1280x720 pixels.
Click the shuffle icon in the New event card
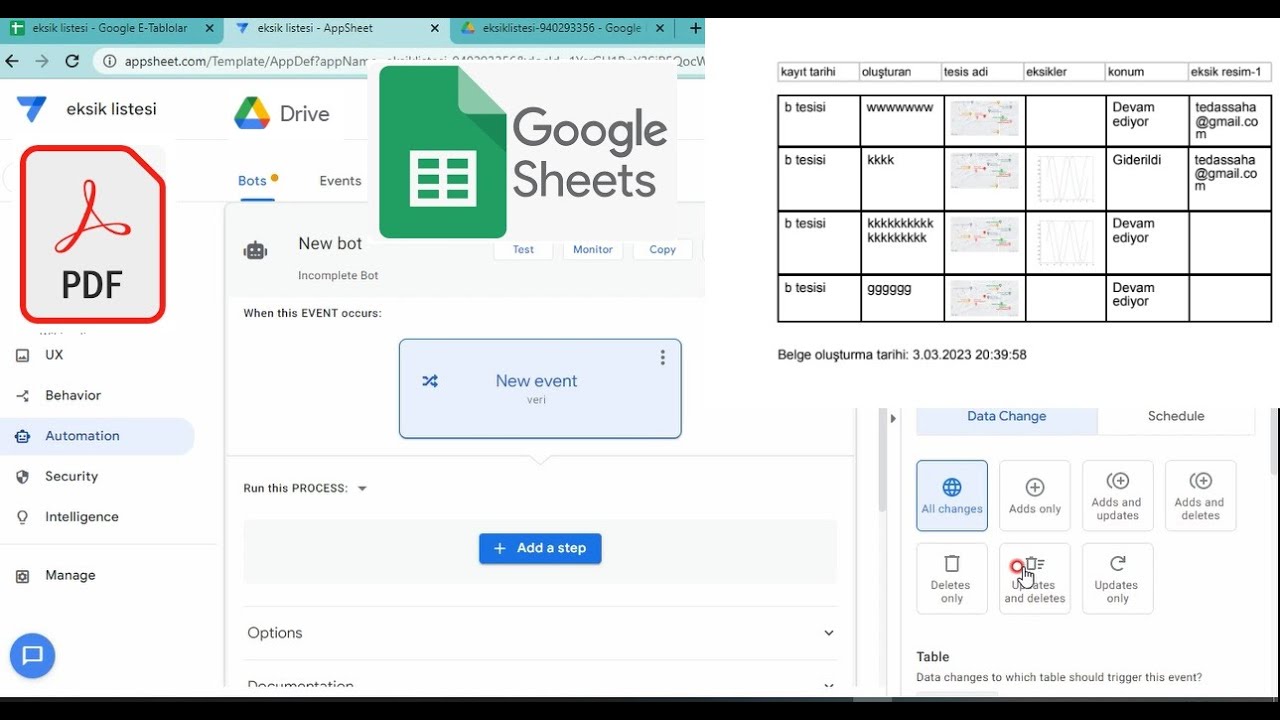430,381
